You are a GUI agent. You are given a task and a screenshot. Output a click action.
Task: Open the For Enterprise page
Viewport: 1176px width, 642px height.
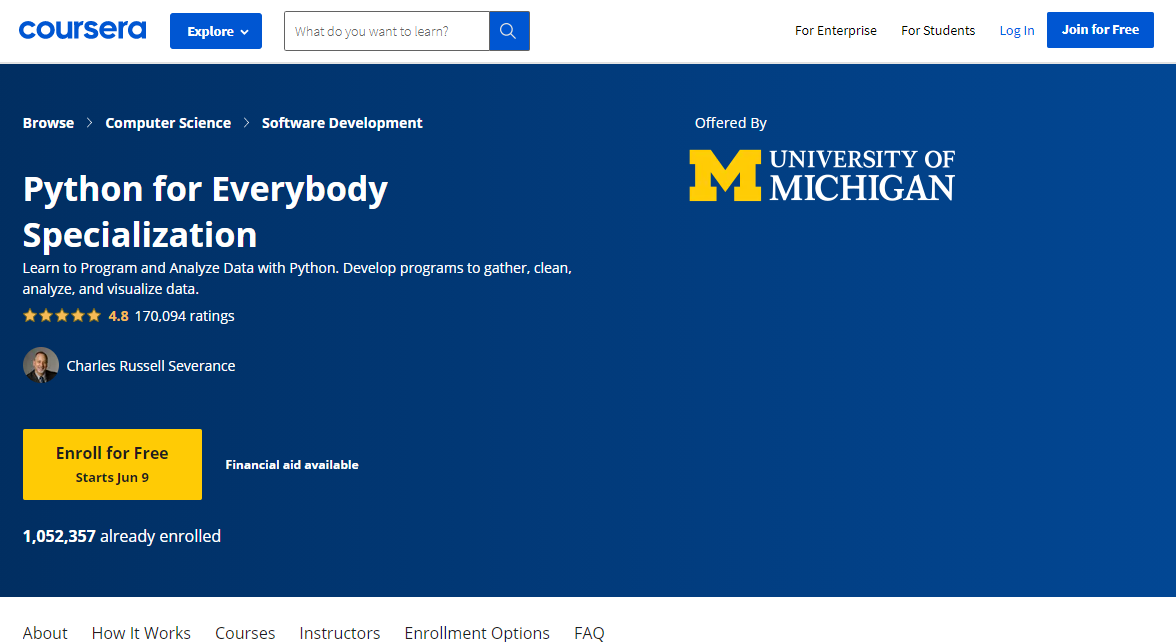coord(835,31)
